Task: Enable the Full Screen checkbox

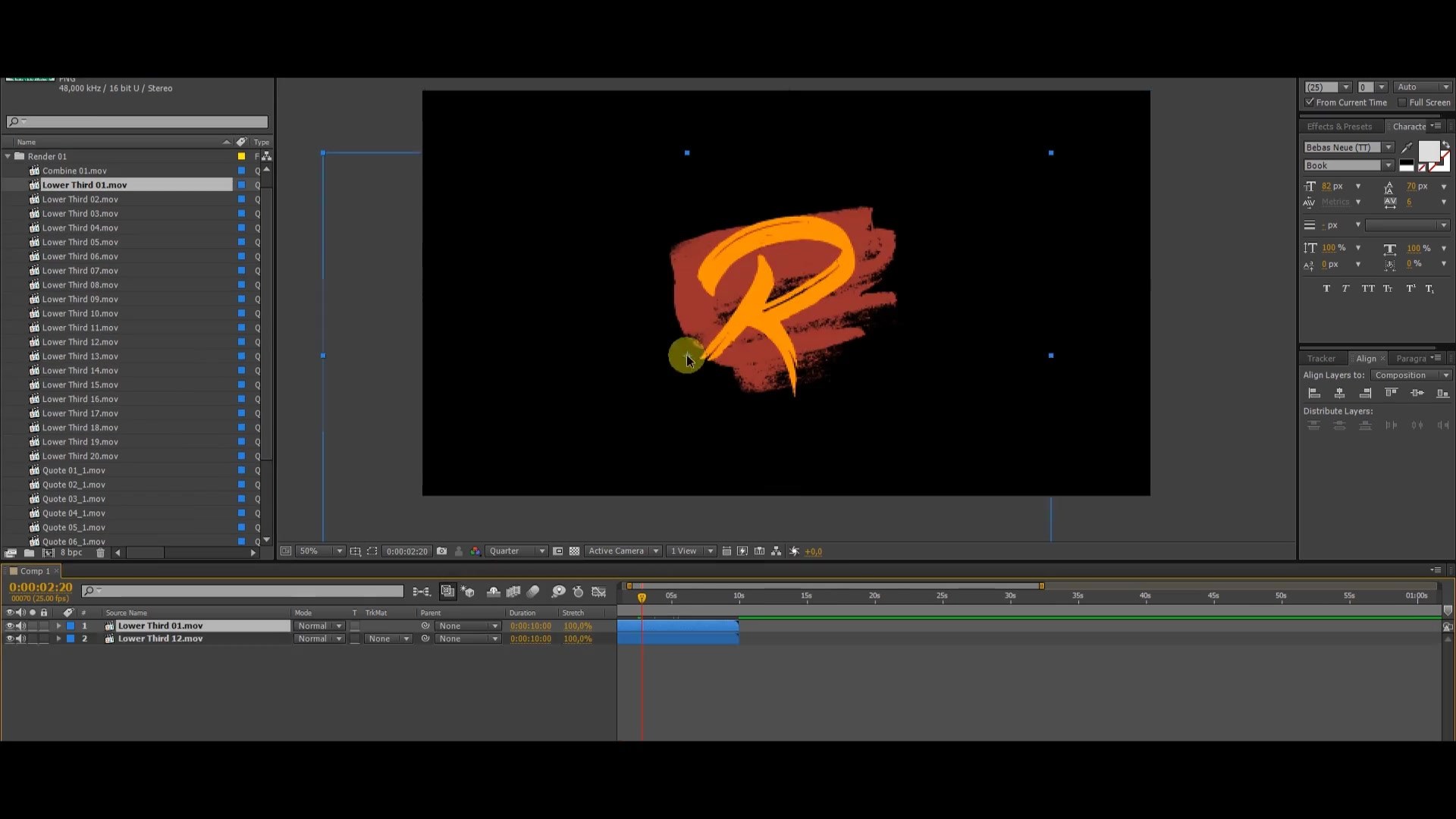Action: click(x=1402, y=102)
